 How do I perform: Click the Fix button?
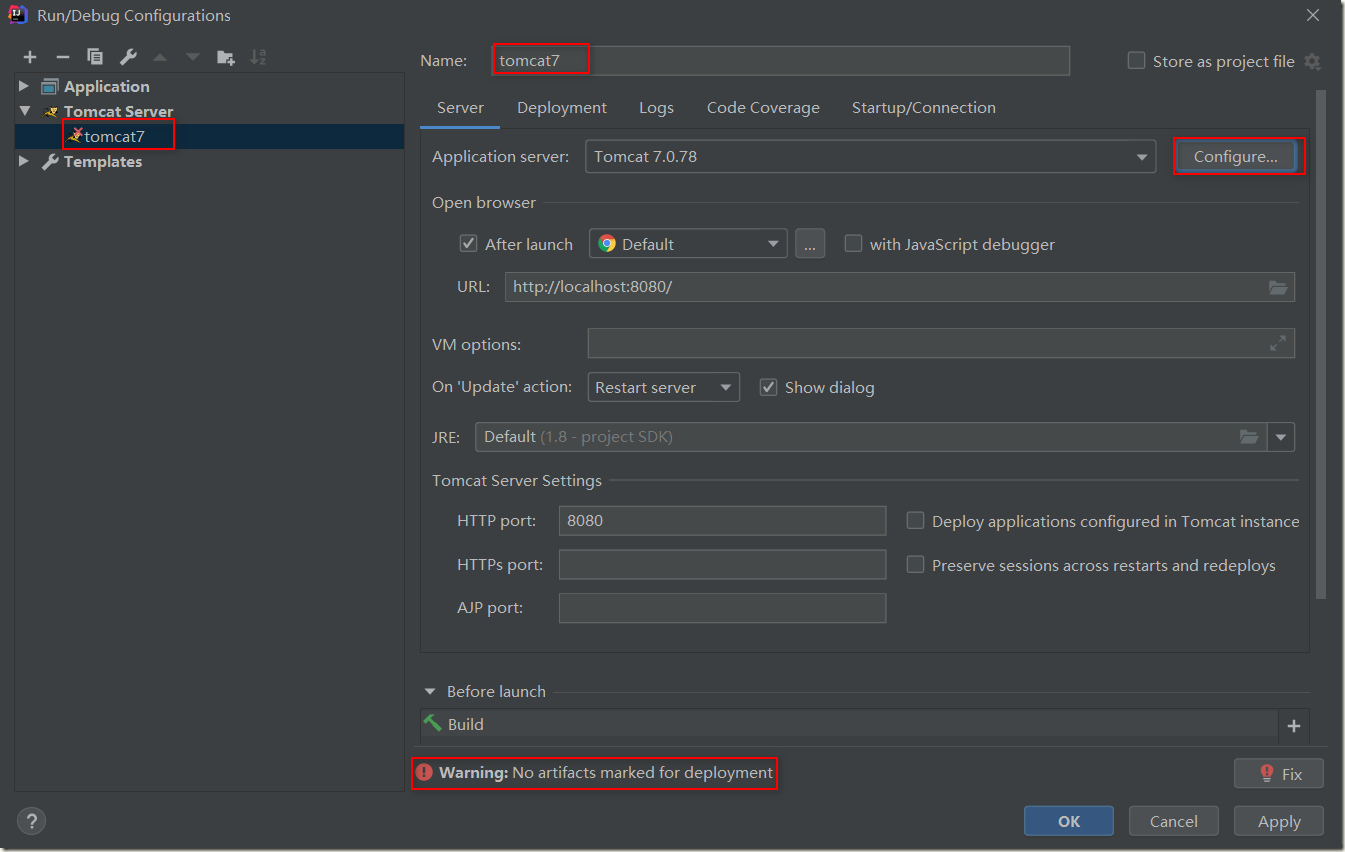[x=1279, y=773]
